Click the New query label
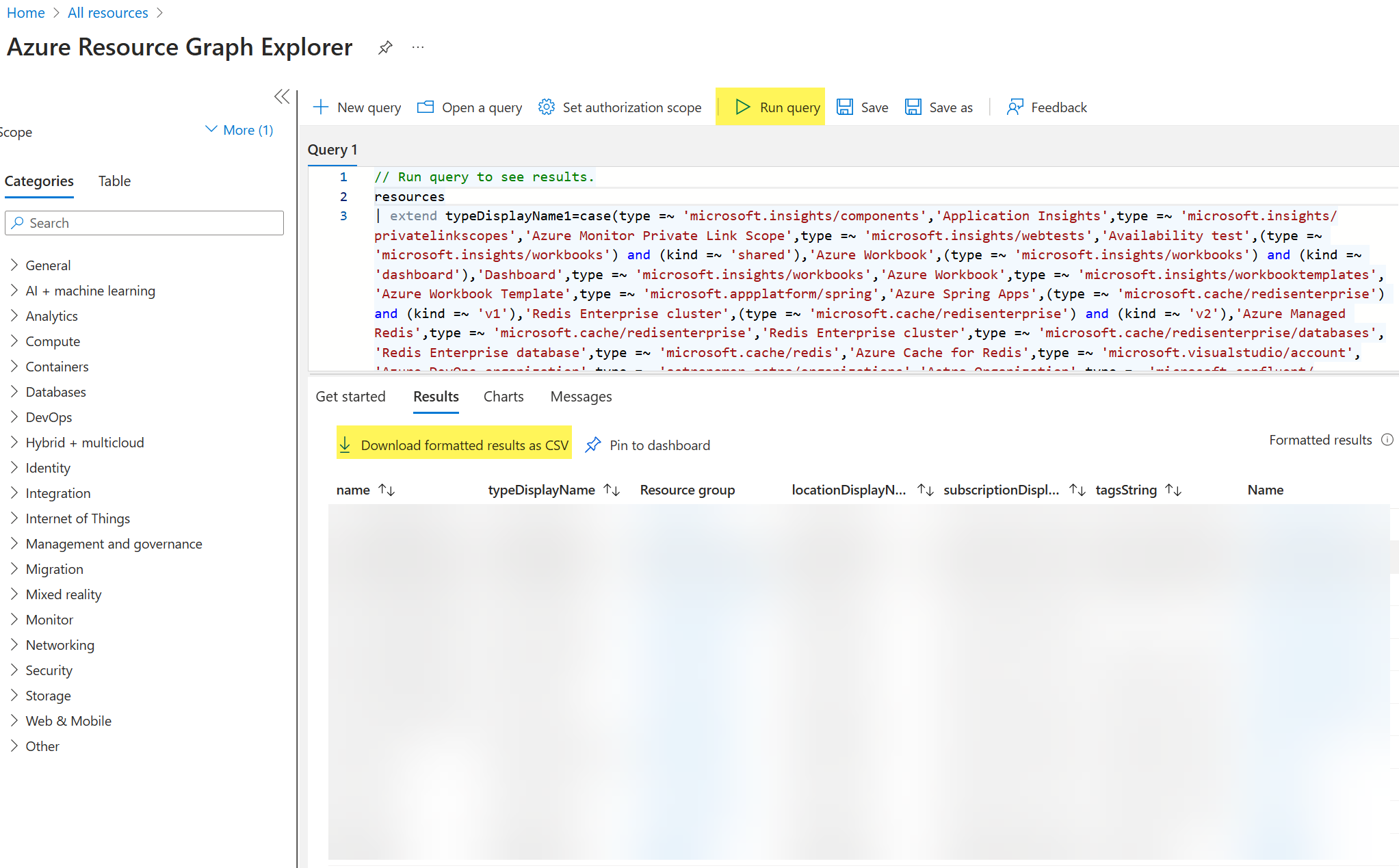This screenshot has height=868, width=1399. (x=369, y=107)
